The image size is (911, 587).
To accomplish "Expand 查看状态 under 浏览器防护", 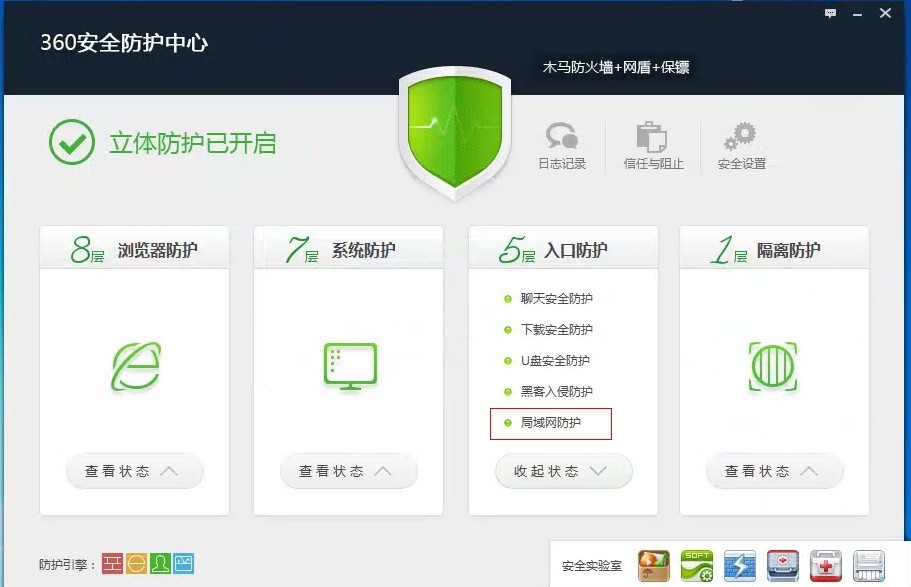I will (x=135, y=471).
